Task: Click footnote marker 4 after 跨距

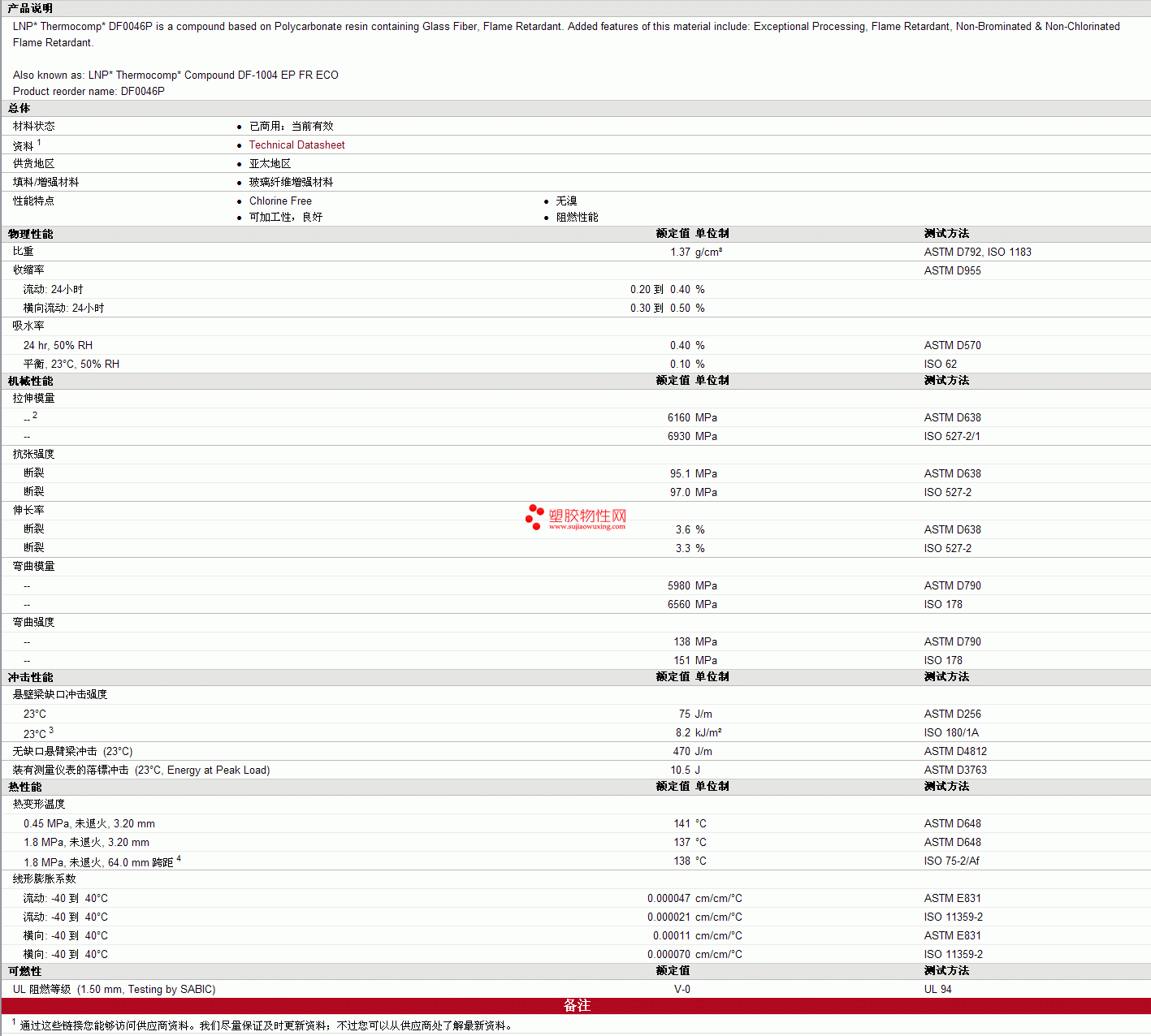Action: point(179,859)
